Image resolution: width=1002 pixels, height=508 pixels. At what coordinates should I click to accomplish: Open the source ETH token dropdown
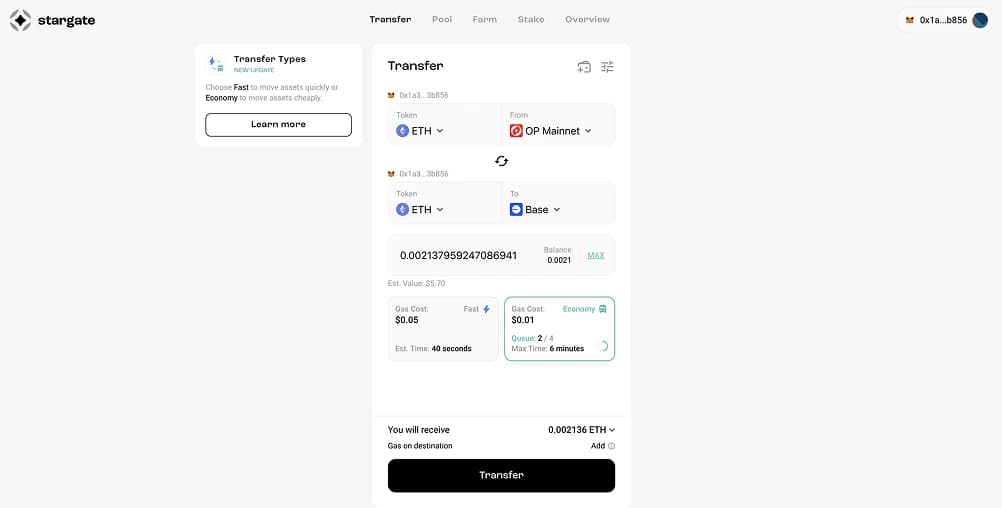point(420,131)
